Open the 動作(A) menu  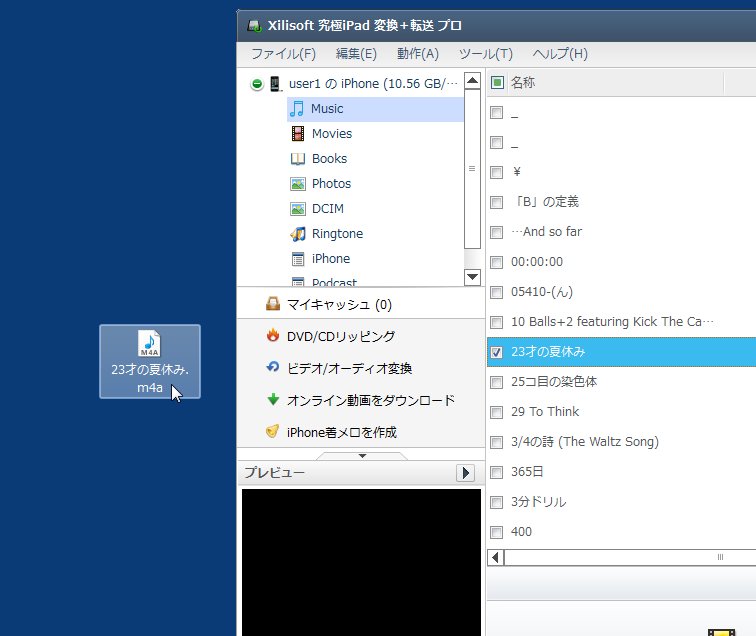click(418, 54)
